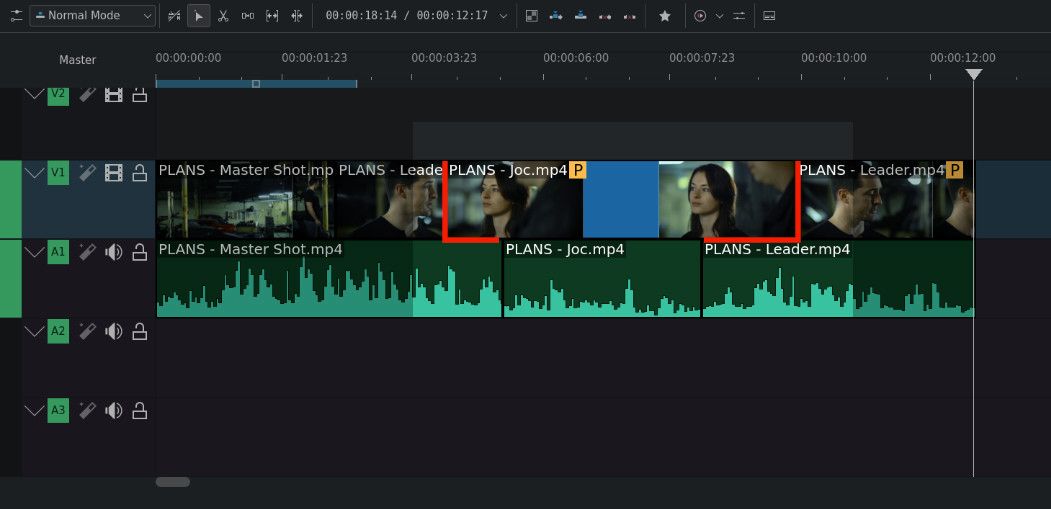Open the timeline settings hamburger menu
The width and height of the screenshot is (1051, 509).
click(14, 16)
